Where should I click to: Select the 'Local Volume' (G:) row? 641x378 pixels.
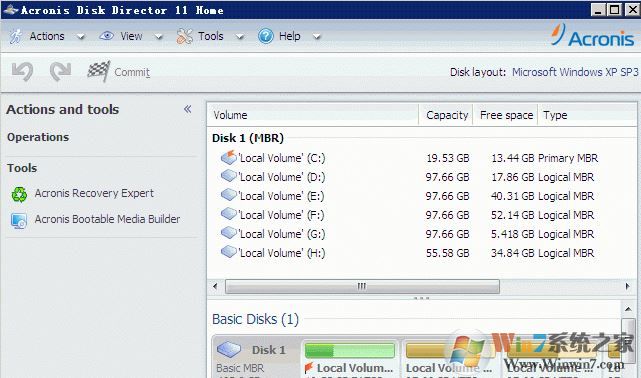tap(421, 234)
